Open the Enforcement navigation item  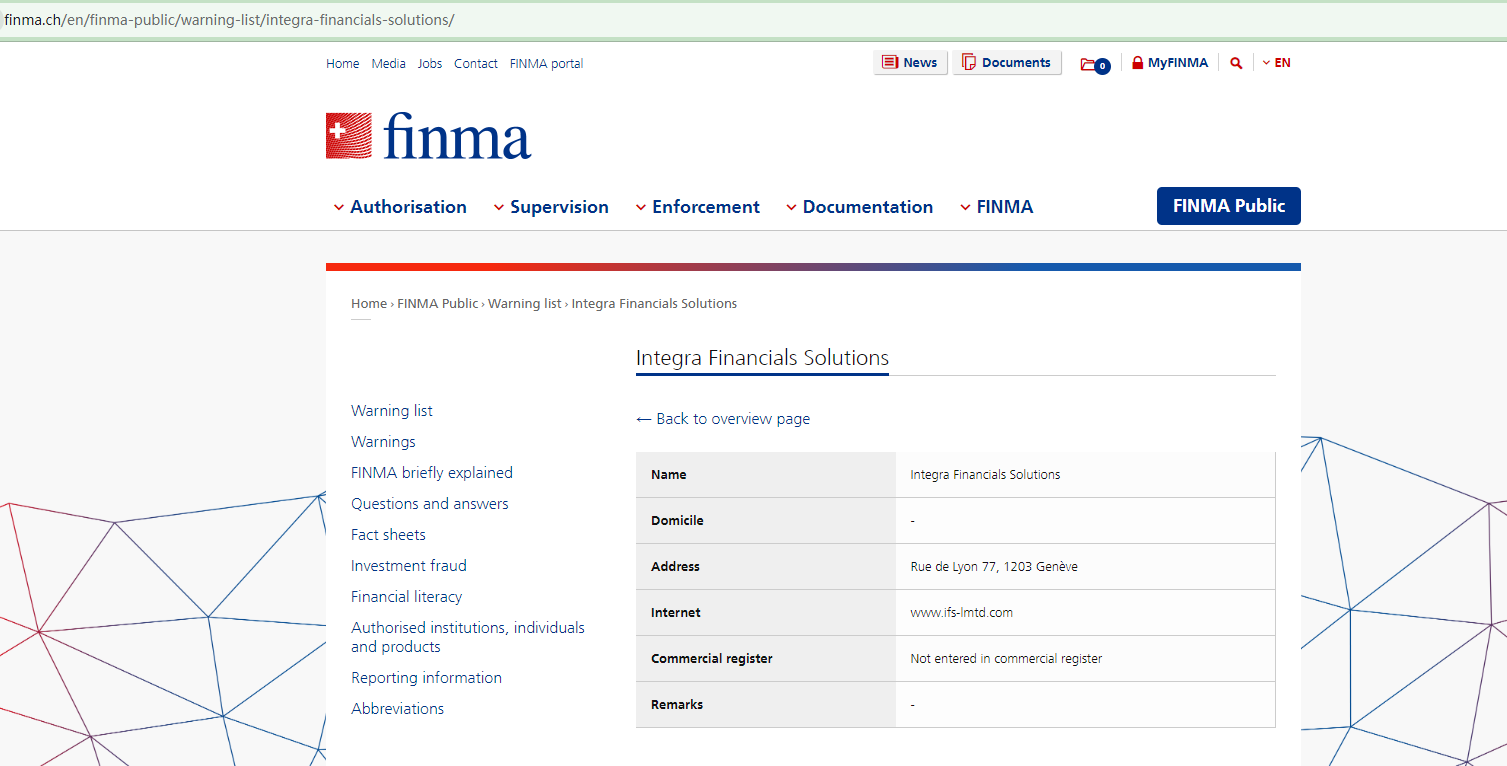click(x=705, y=207)
